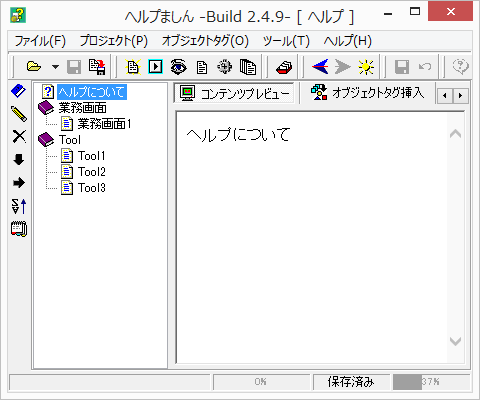Click the grayed save disk beside the open dropdown
Screen dimensions: 480x401
(x=74, y=67)
